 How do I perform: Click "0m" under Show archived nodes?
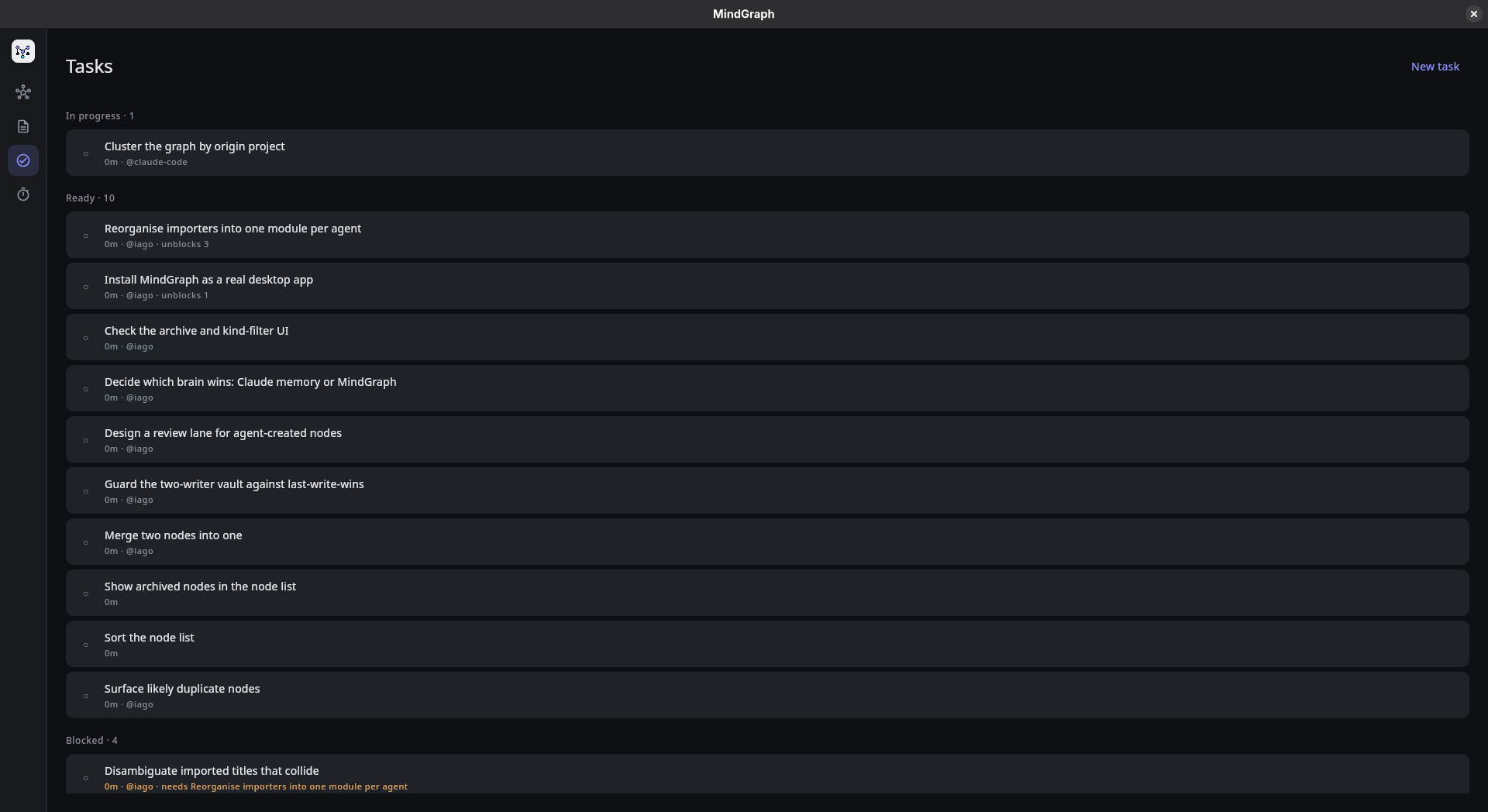pos(111,602)
